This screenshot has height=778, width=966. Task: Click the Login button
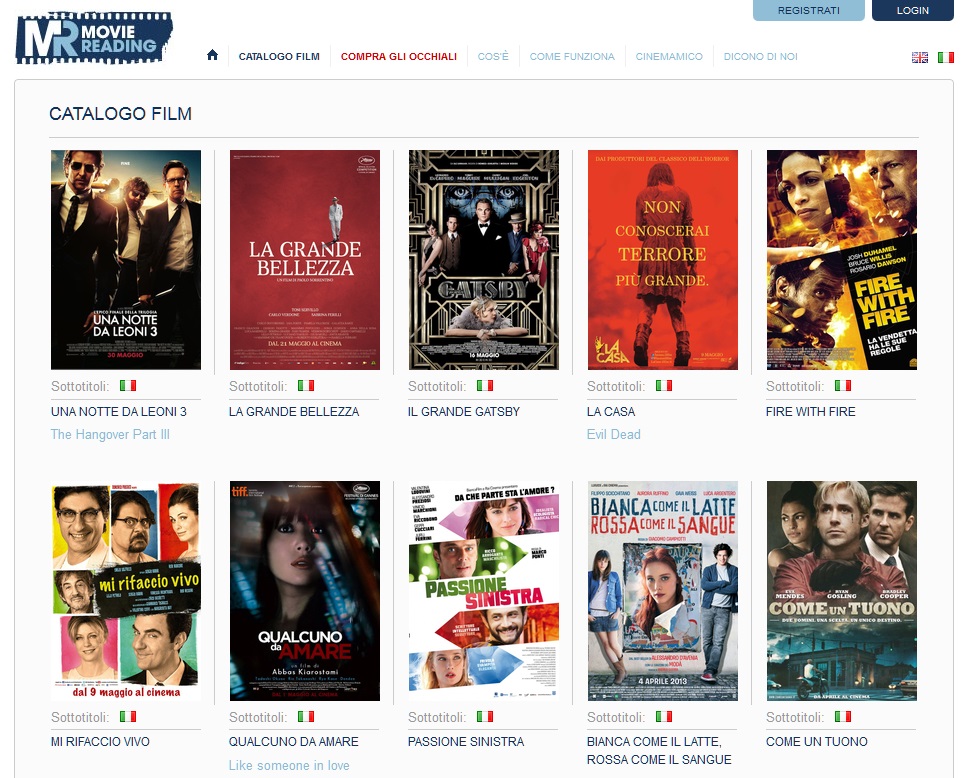coord(912,10)
